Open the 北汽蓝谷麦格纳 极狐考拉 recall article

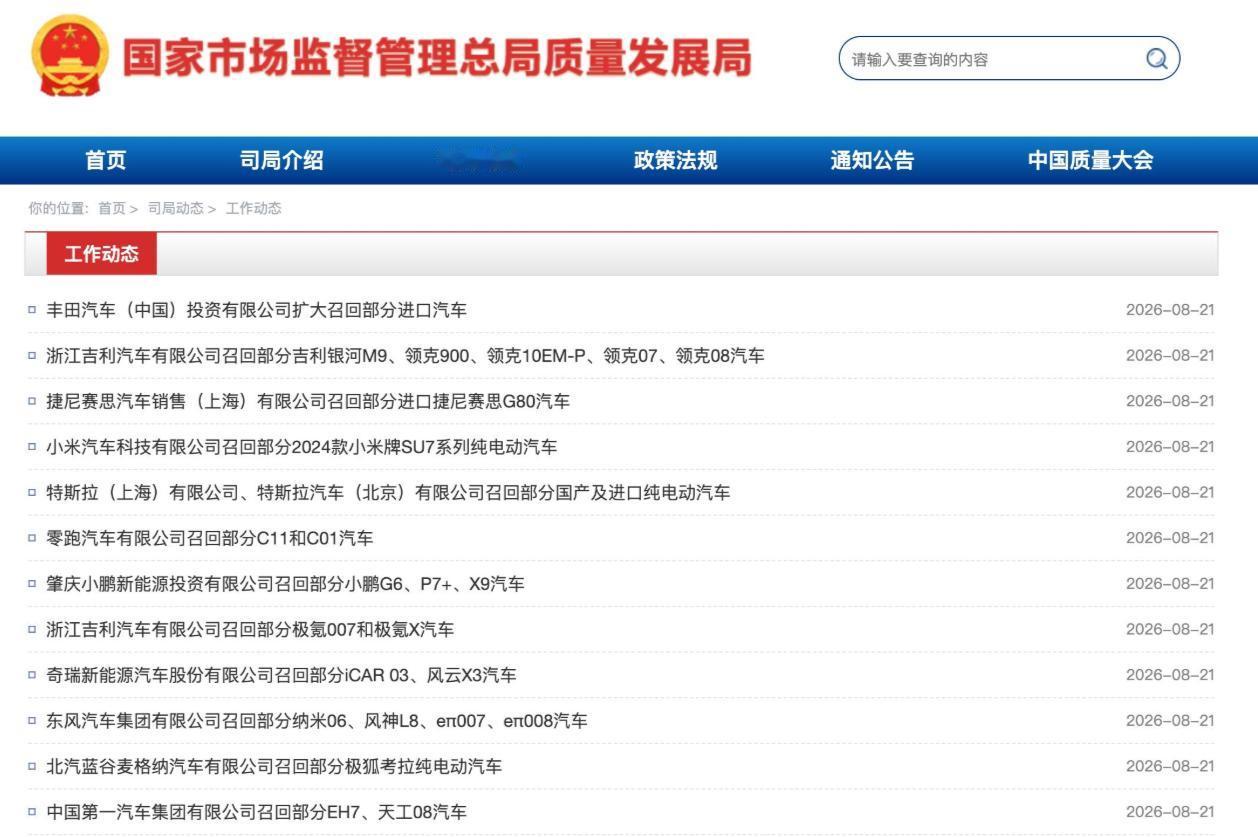[x=274, y=767]
